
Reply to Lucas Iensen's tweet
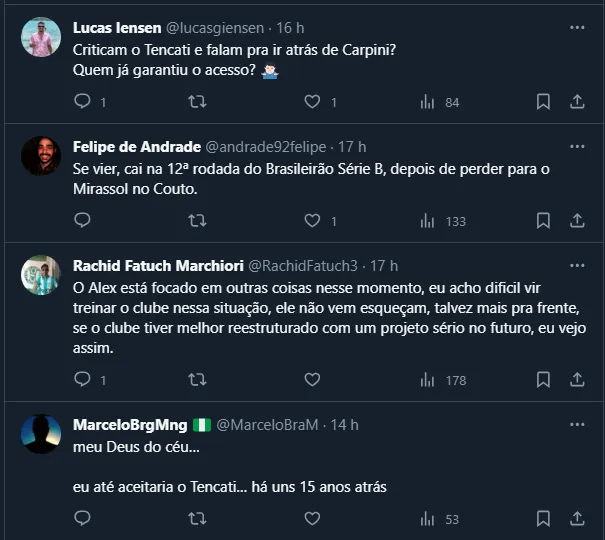pyautogui.click(x=83, y=102)
